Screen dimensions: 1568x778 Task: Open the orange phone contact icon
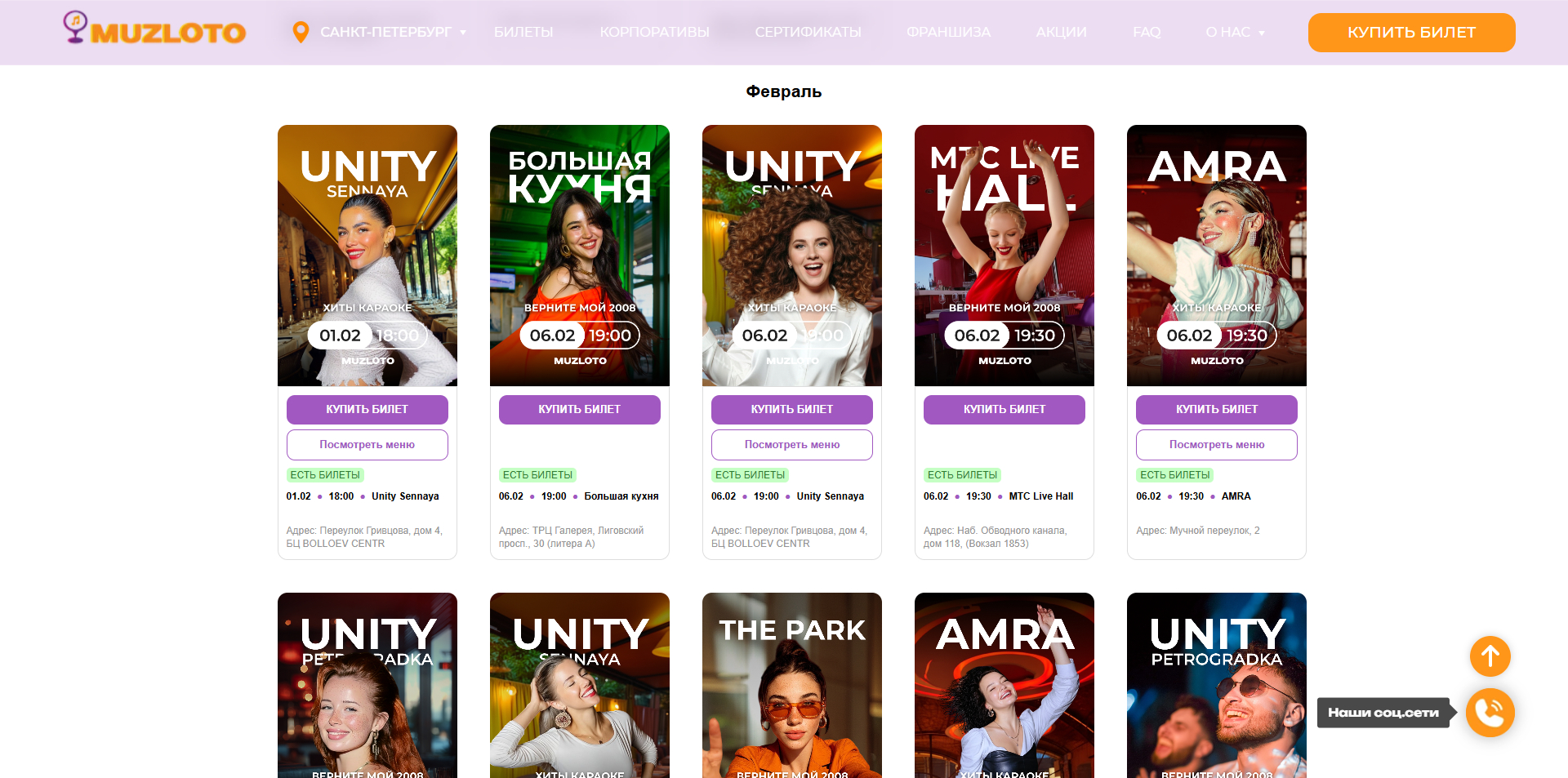pyautogui.click(x=1490, y=713)
